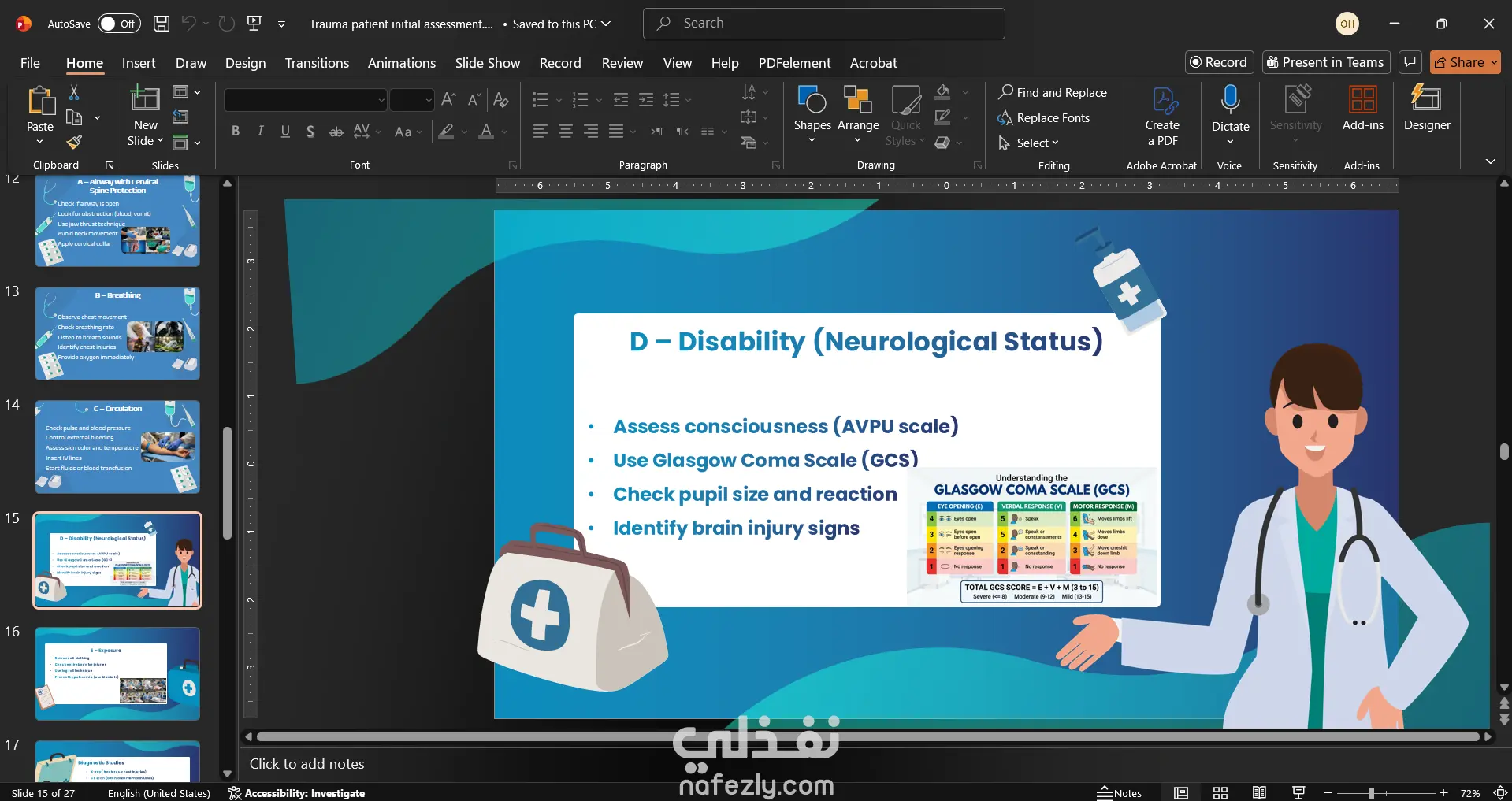
Task: Click the Save icon in title bar
Action: point(162,24)
